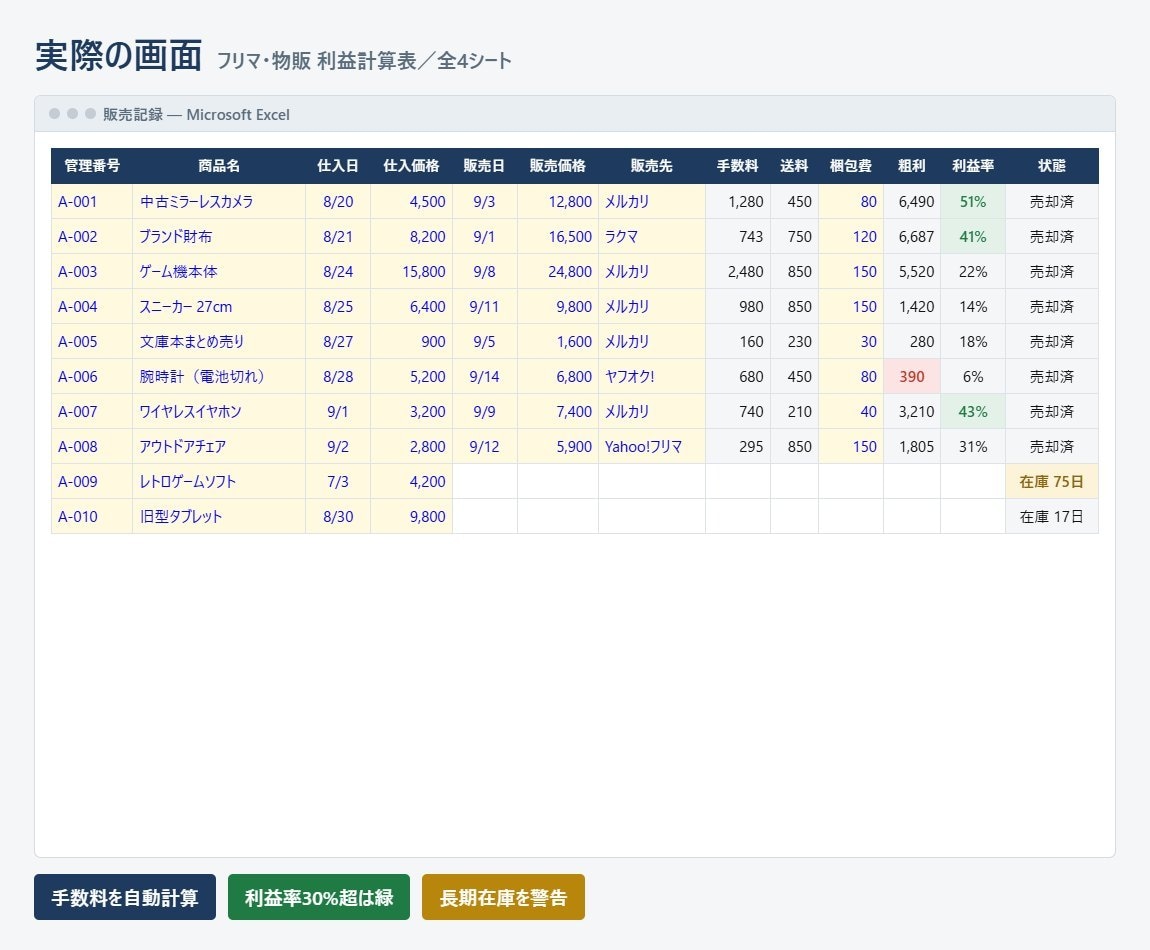Select the 7/3 purchase date cell
This screenshot has width=1150, height=950.
point(338,481)
